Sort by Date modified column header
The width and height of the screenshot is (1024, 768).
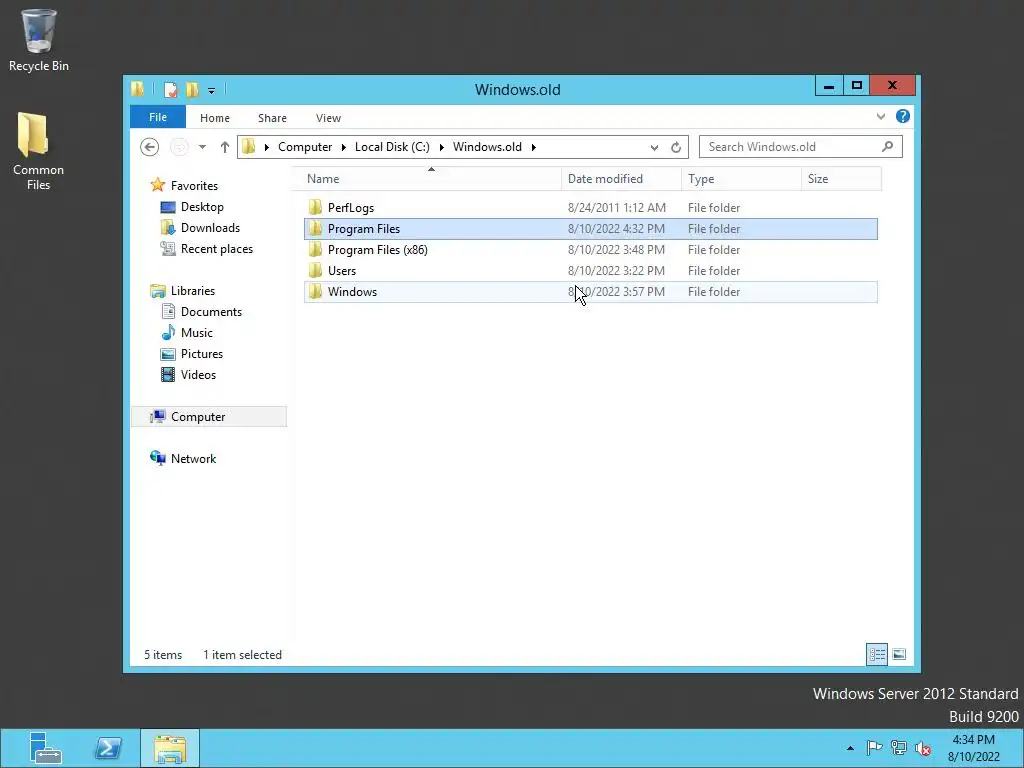point(621,179)
